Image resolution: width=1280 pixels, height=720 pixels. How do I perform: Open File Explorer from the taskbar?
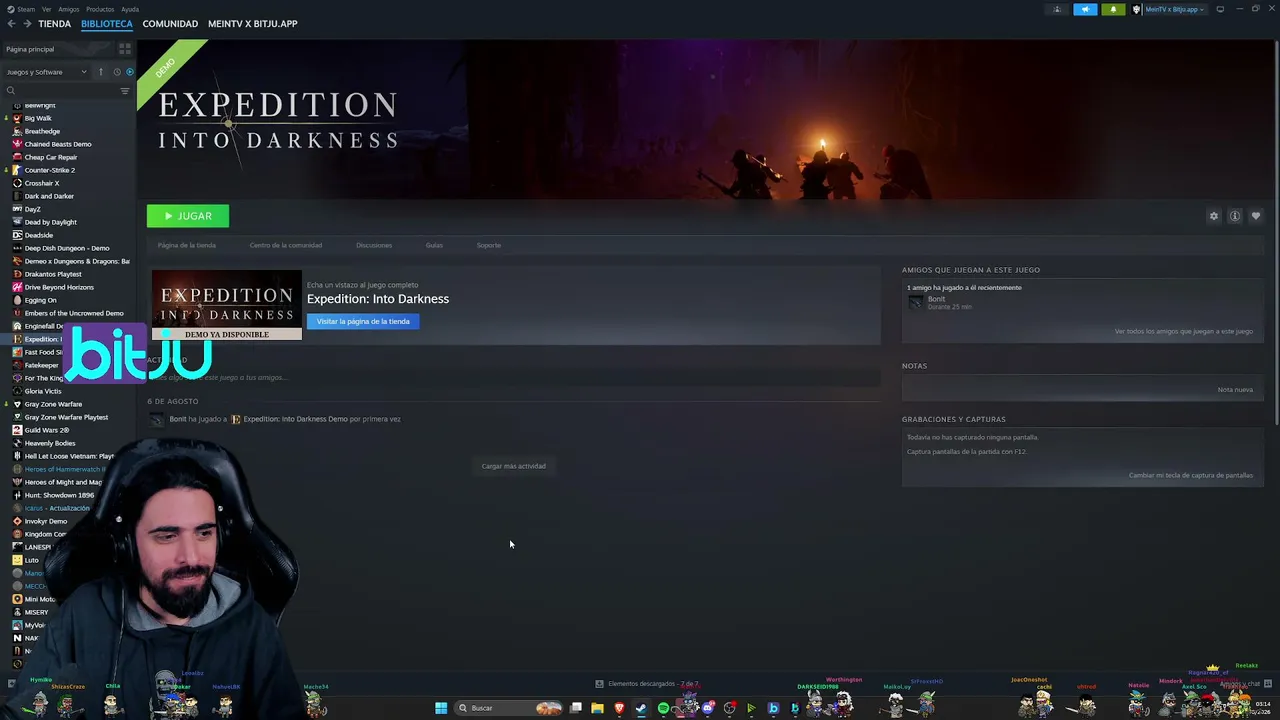point(597,708)
